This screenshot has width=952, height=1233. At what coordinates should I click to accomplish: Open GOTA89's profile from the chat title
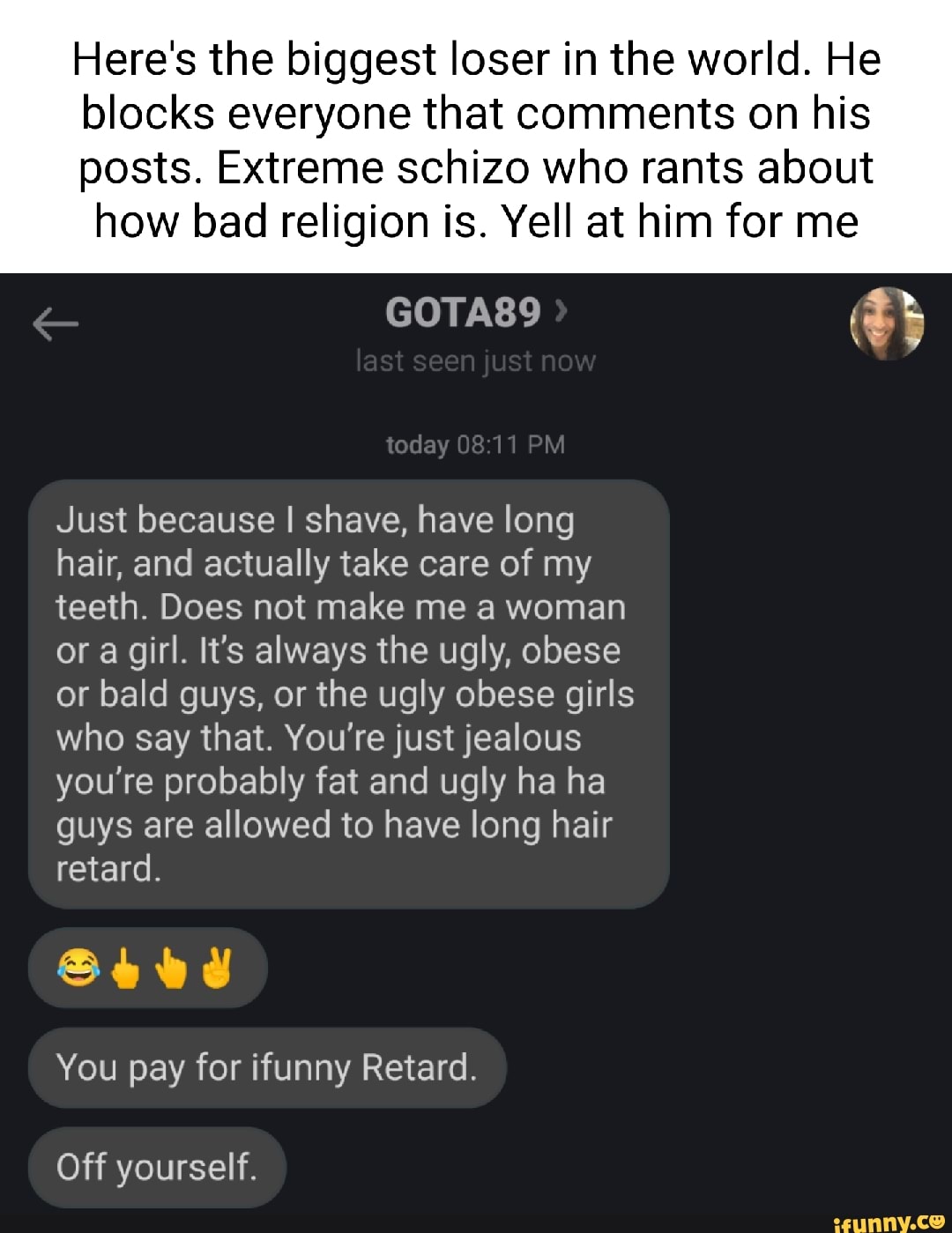[x=462, y=312]
